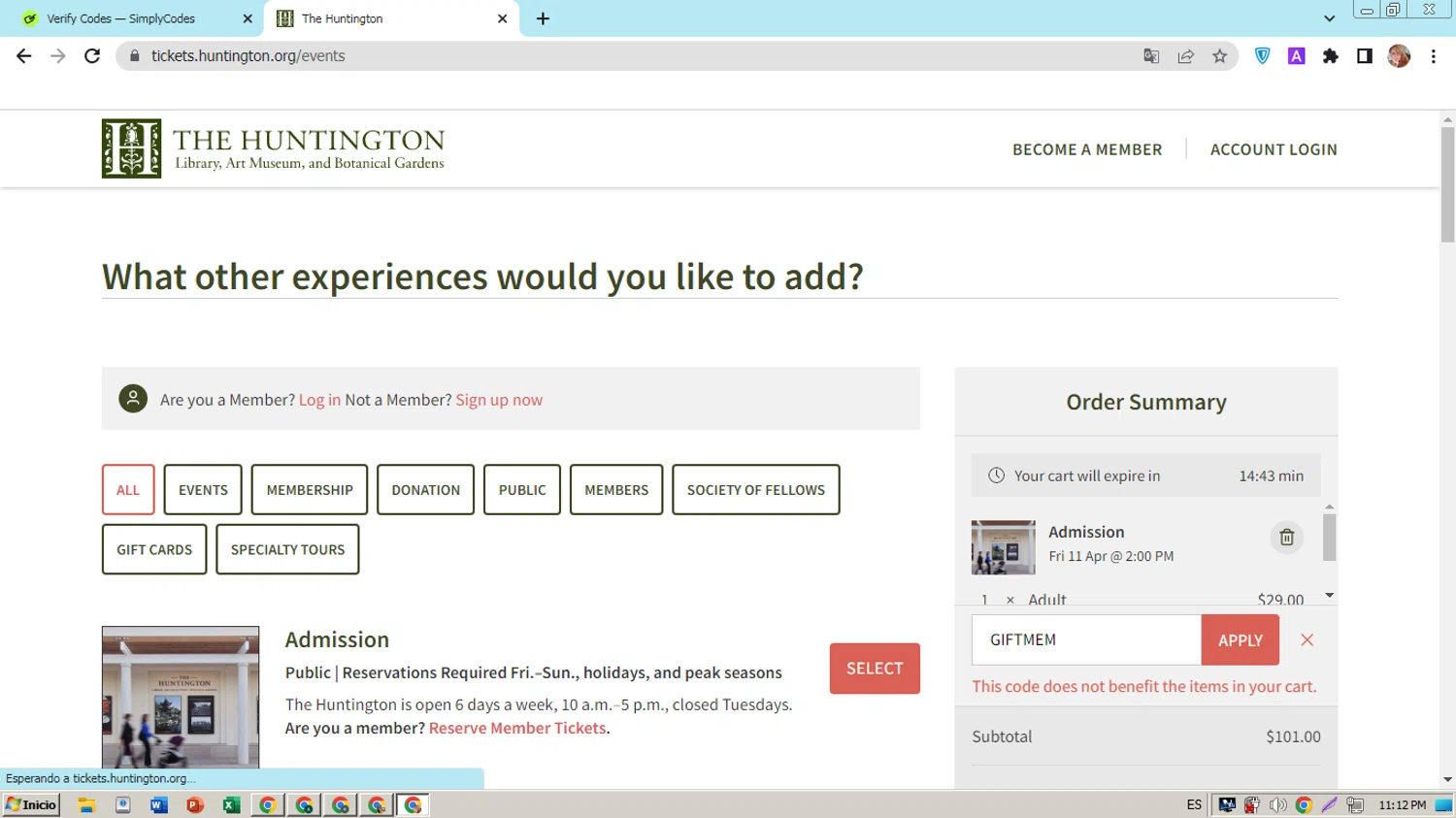Screen dimensions: 1456x818
Task: Close the Verify Codes tab
Action: click(x=248, y=18)
